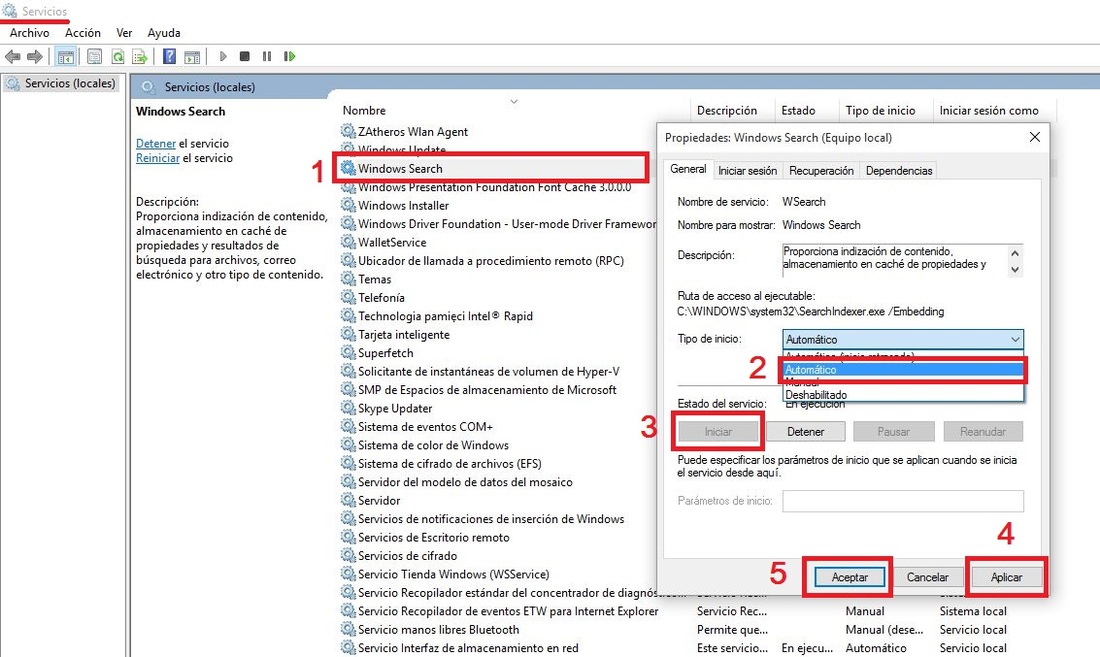Open the Archivo menu

tap(29, 32)
